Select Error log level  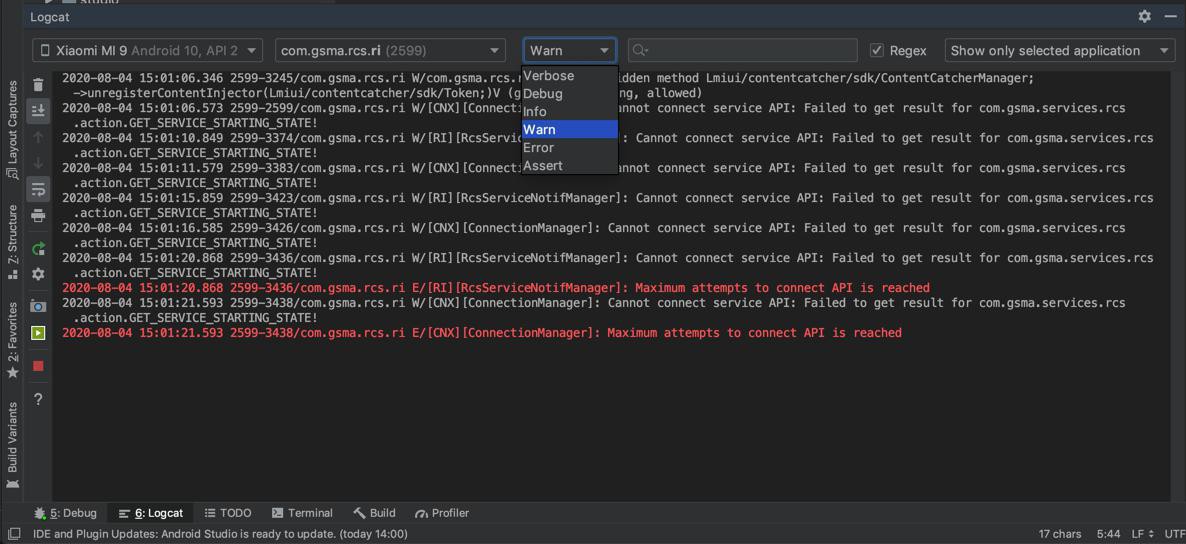[570, 148]
